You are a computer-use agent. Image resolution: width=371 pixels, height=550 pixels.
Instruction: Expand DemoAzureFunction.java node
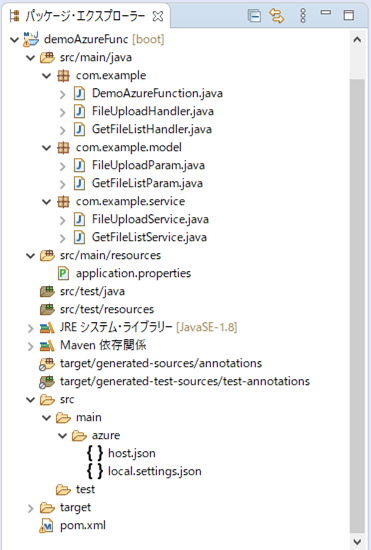[x=62, y=94]
